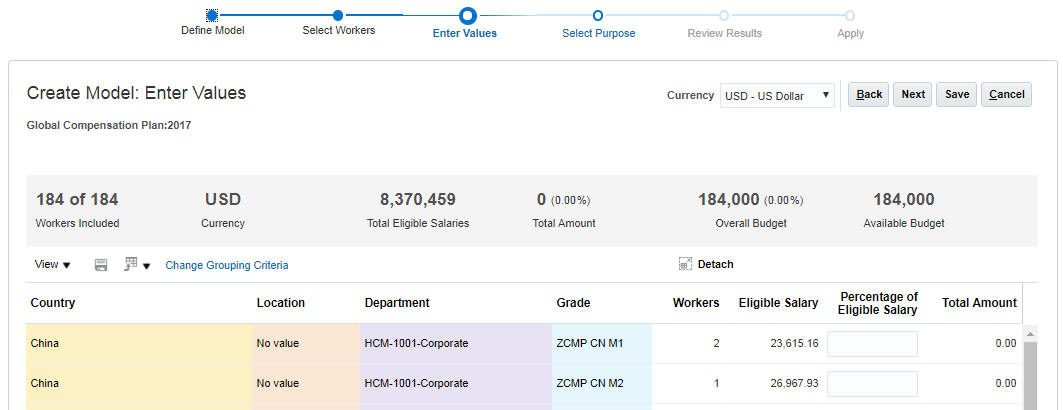Click the Select Purpose step label
The width and height of the screenshot is (1063, 410).
[598, 33]
